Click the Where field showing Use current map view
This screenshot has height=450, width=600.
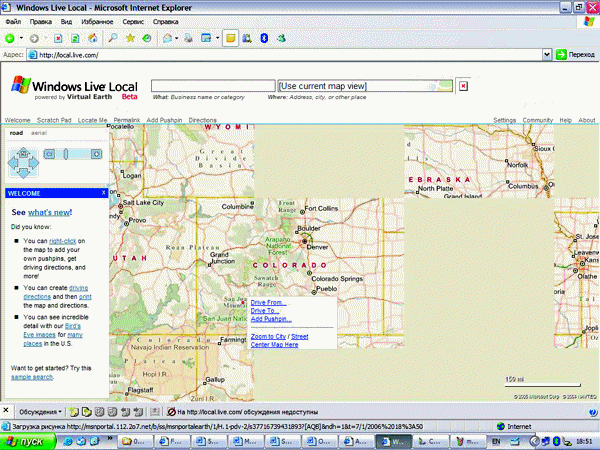365,86
